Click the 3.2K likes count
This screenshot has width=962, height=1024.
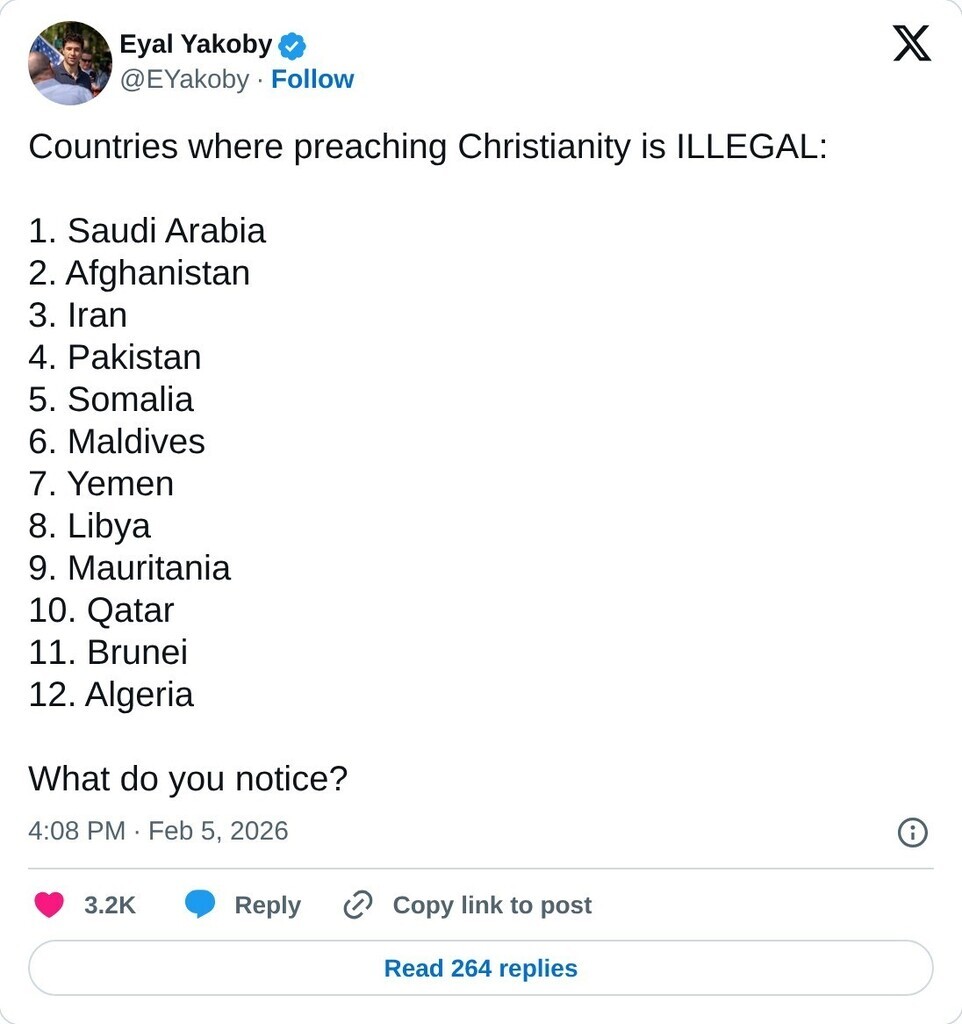110,905
